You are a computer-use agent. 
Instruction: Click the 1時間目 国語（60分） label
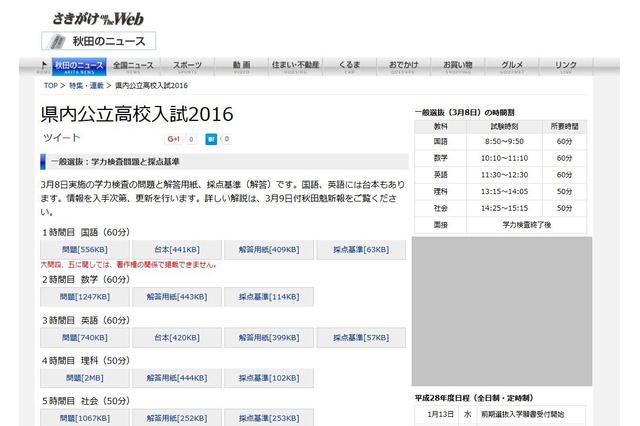(x=86, y=233)
